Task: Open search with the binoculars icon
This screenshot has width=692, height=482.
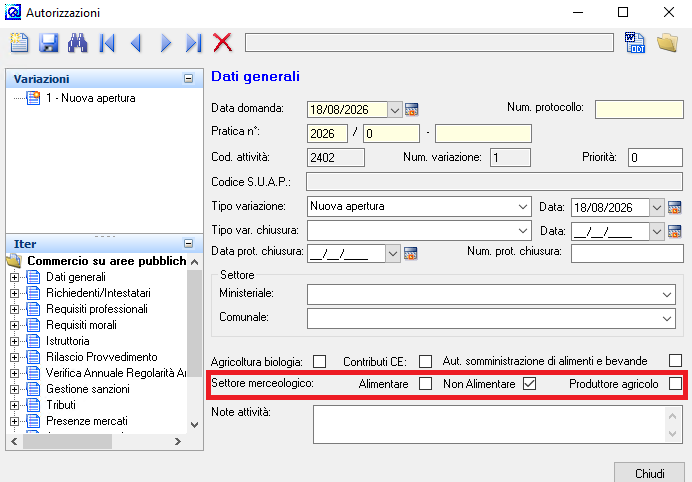Action: 77,43
